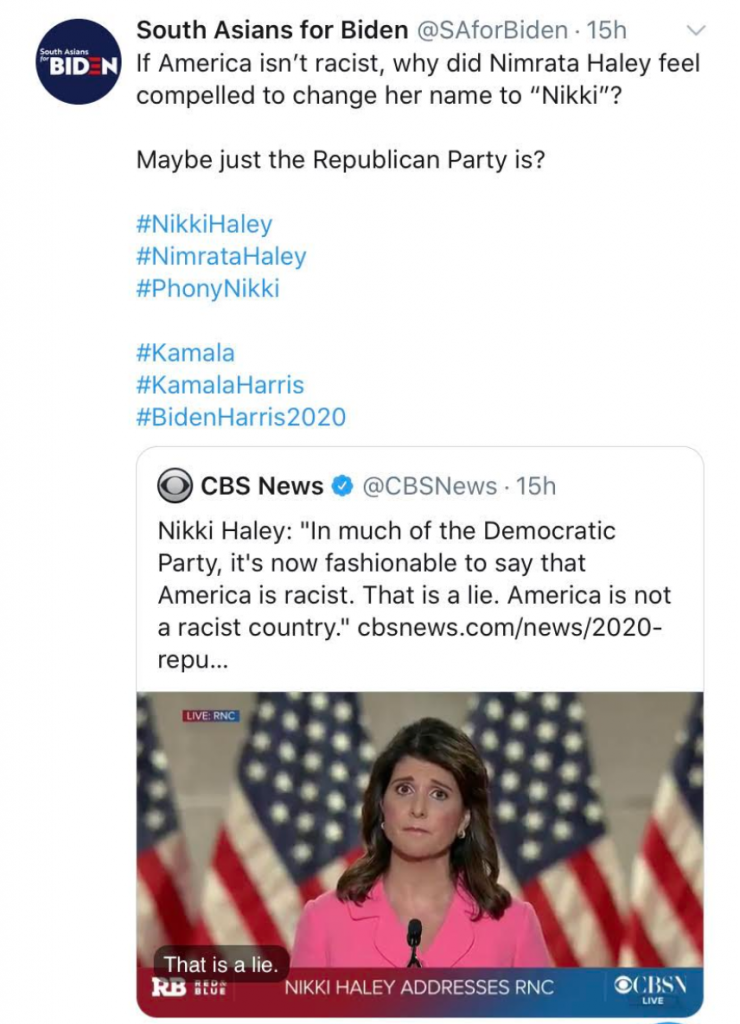Play the Nikki Haley RNC video thumbnail
740x1024 pixels.
420,854
